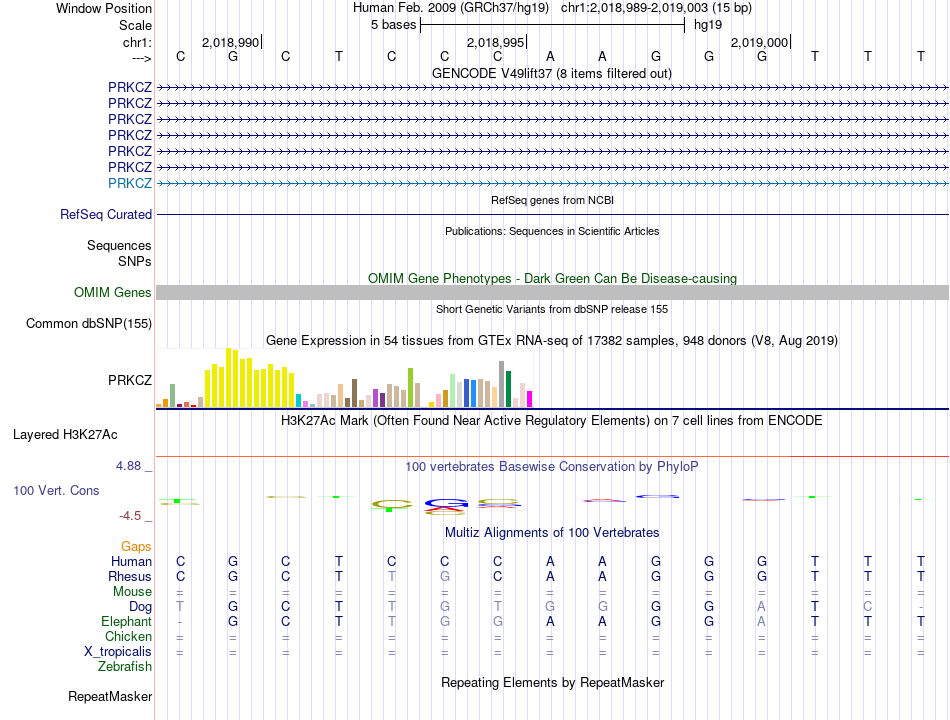Click the Window Position track label
This screenshot has height=720, width=950.
click(104, 8)
